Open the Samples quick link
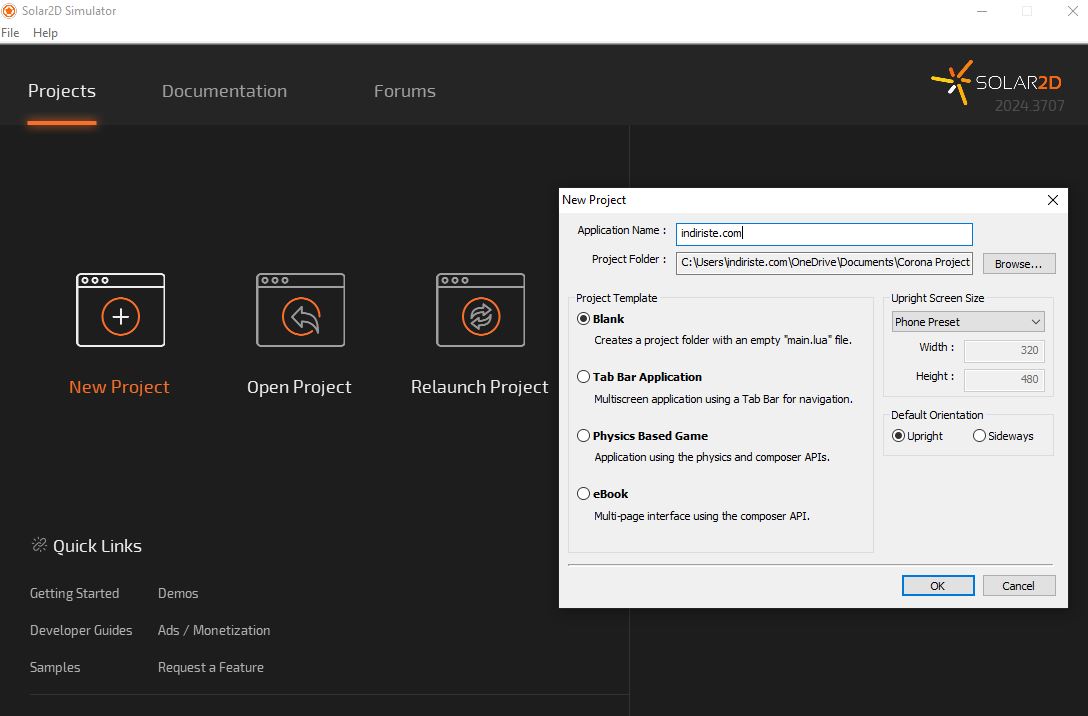Image resolution: width=1088 pixels, height=716 pixels. [55, 667]
